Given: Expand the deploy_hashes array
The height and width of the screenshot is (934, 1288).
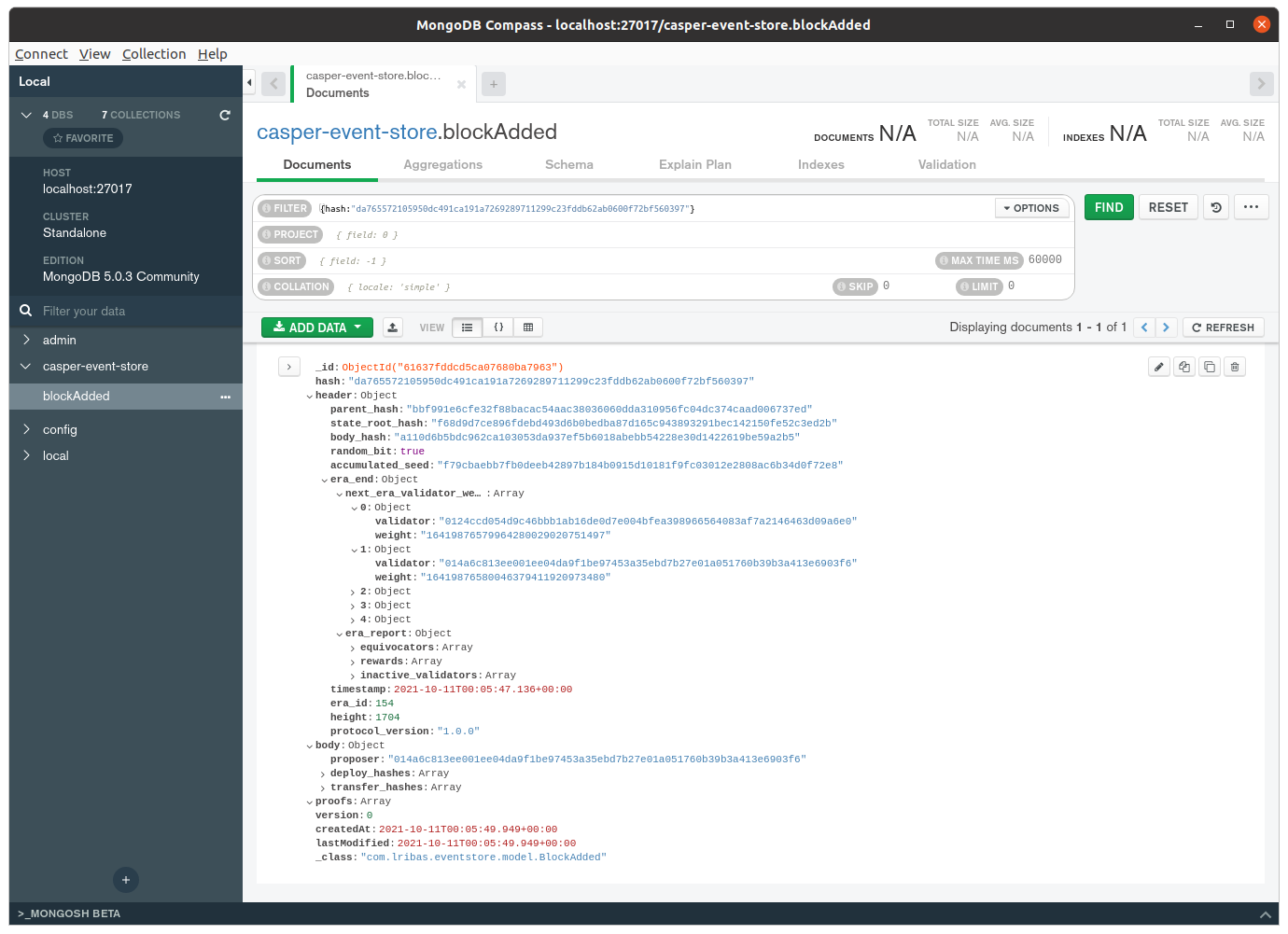Looking at the screenshot, I should (x=323, y=774).
